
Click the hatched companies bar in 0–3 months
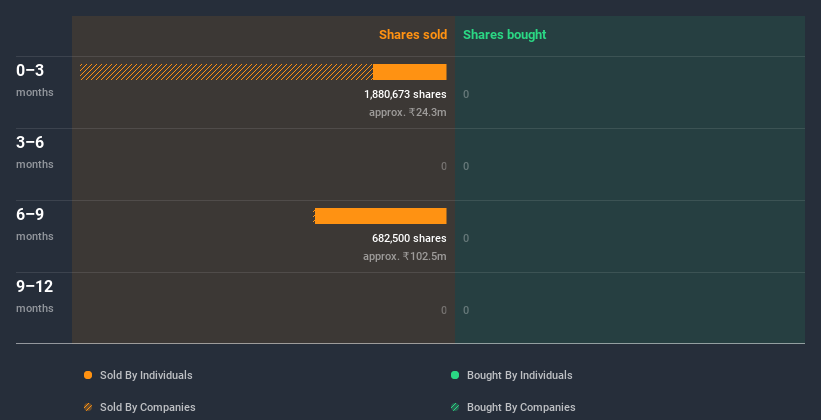point(226,72)
